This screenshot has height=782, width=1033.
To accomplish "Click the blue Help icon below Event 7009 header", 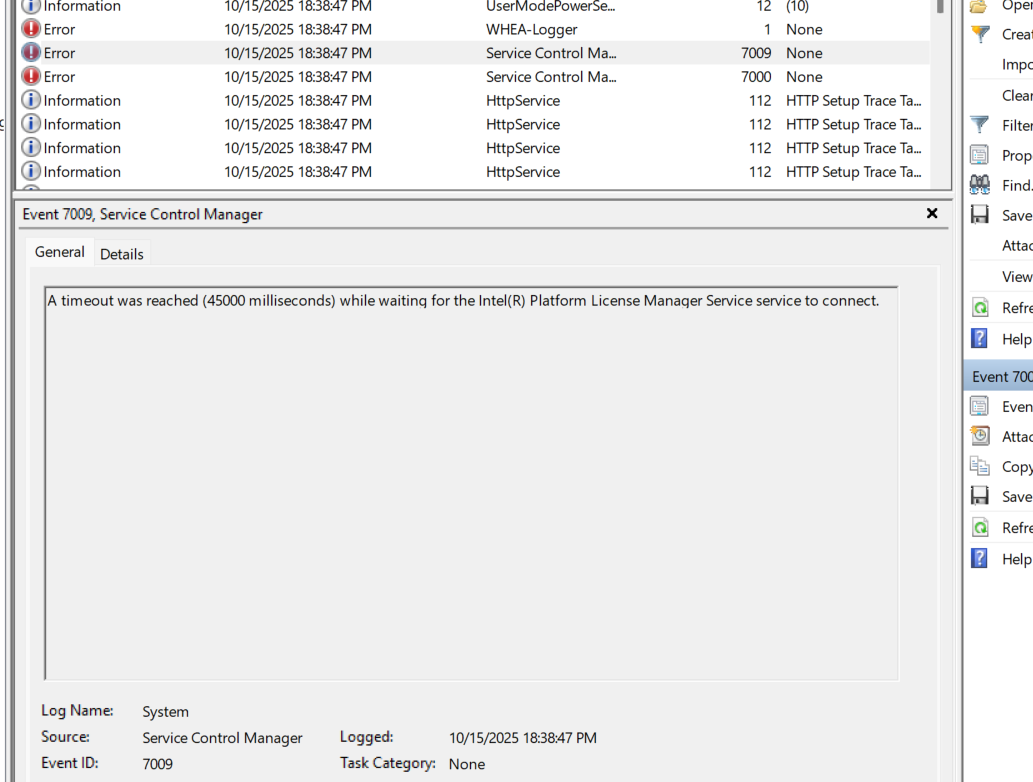I will 980,558.
